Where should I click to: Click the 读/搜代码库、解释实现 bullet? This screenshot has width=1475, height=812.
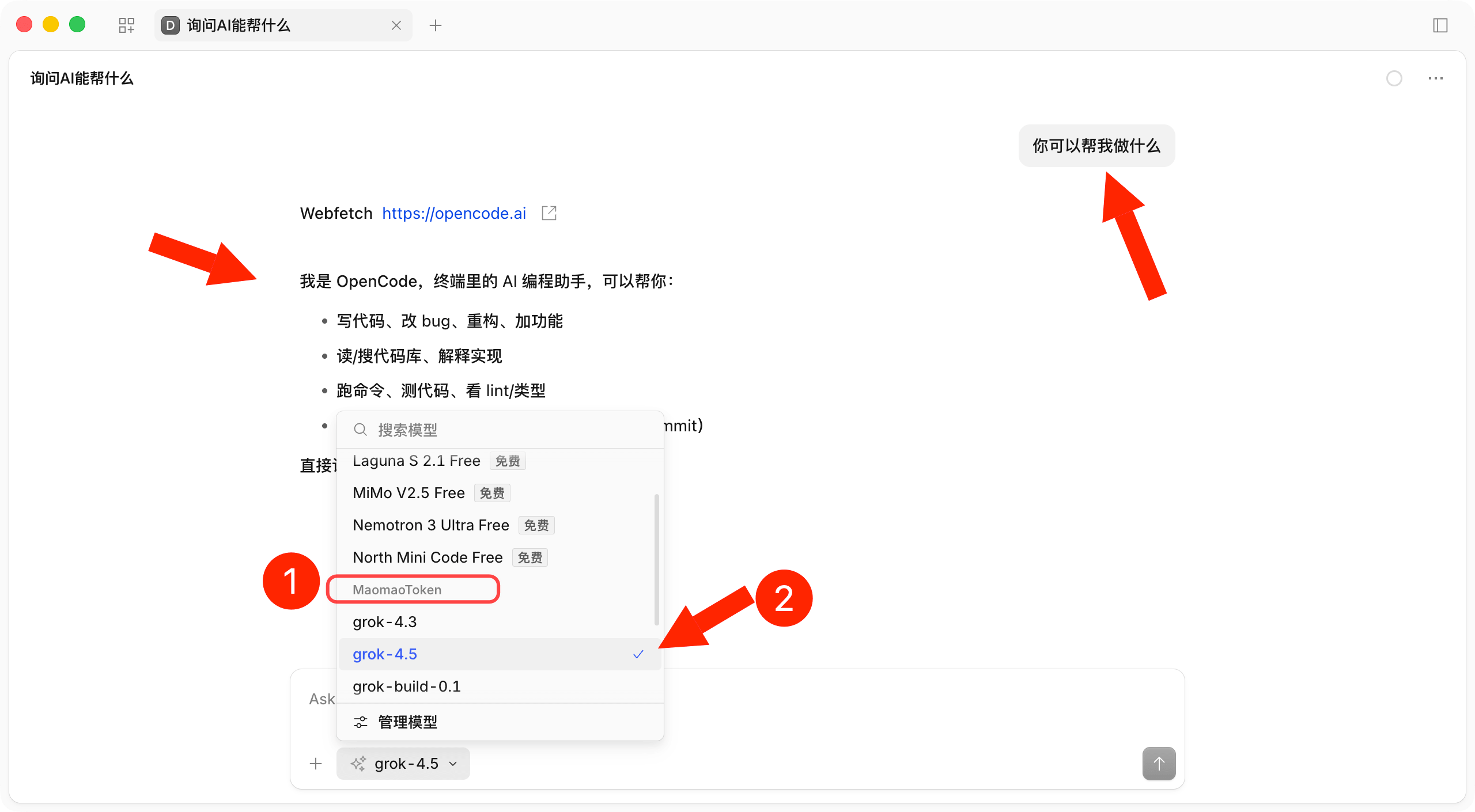click(x=419, y=356)
